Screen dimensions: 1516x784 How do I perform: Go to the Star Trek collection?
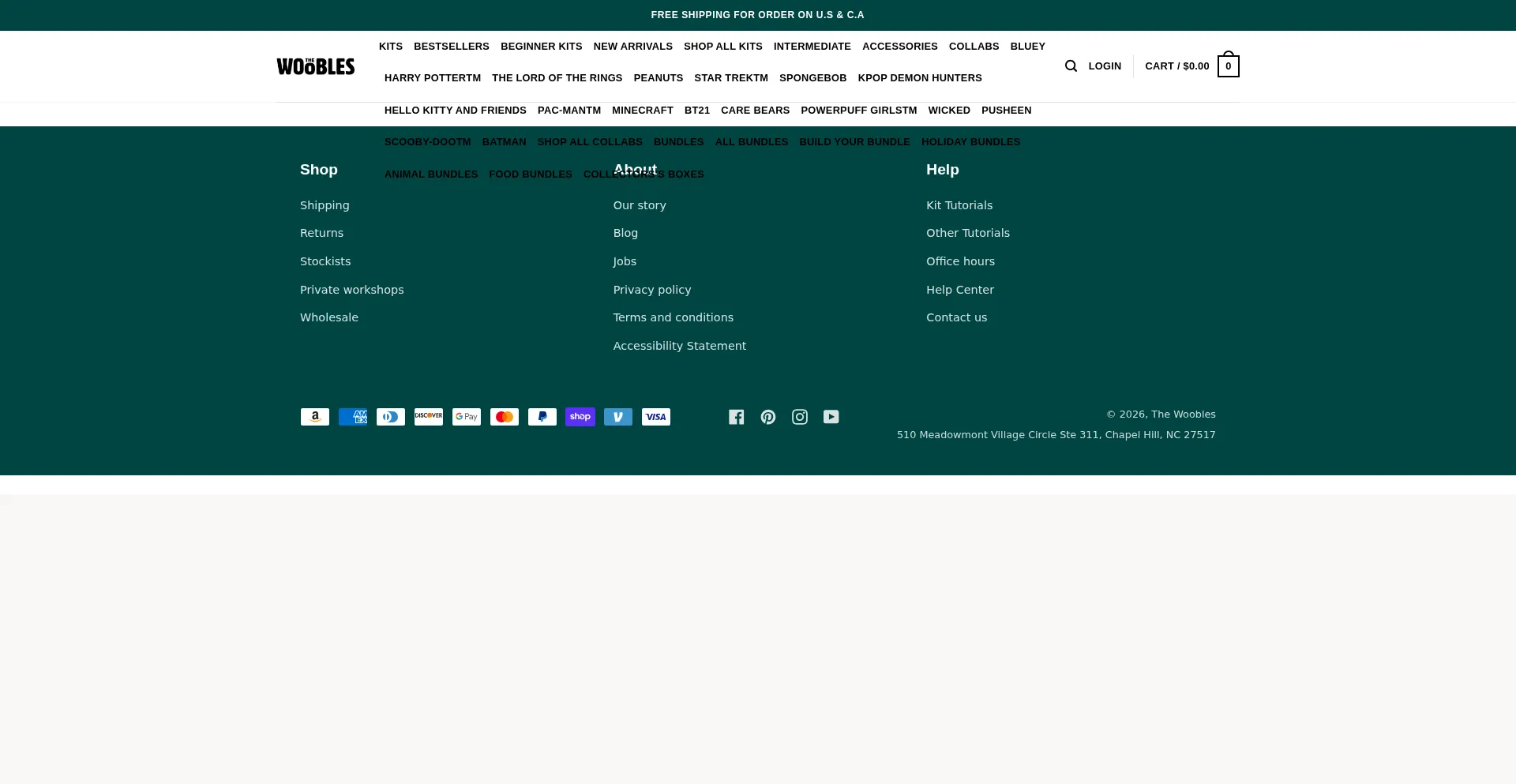point(731,78)
